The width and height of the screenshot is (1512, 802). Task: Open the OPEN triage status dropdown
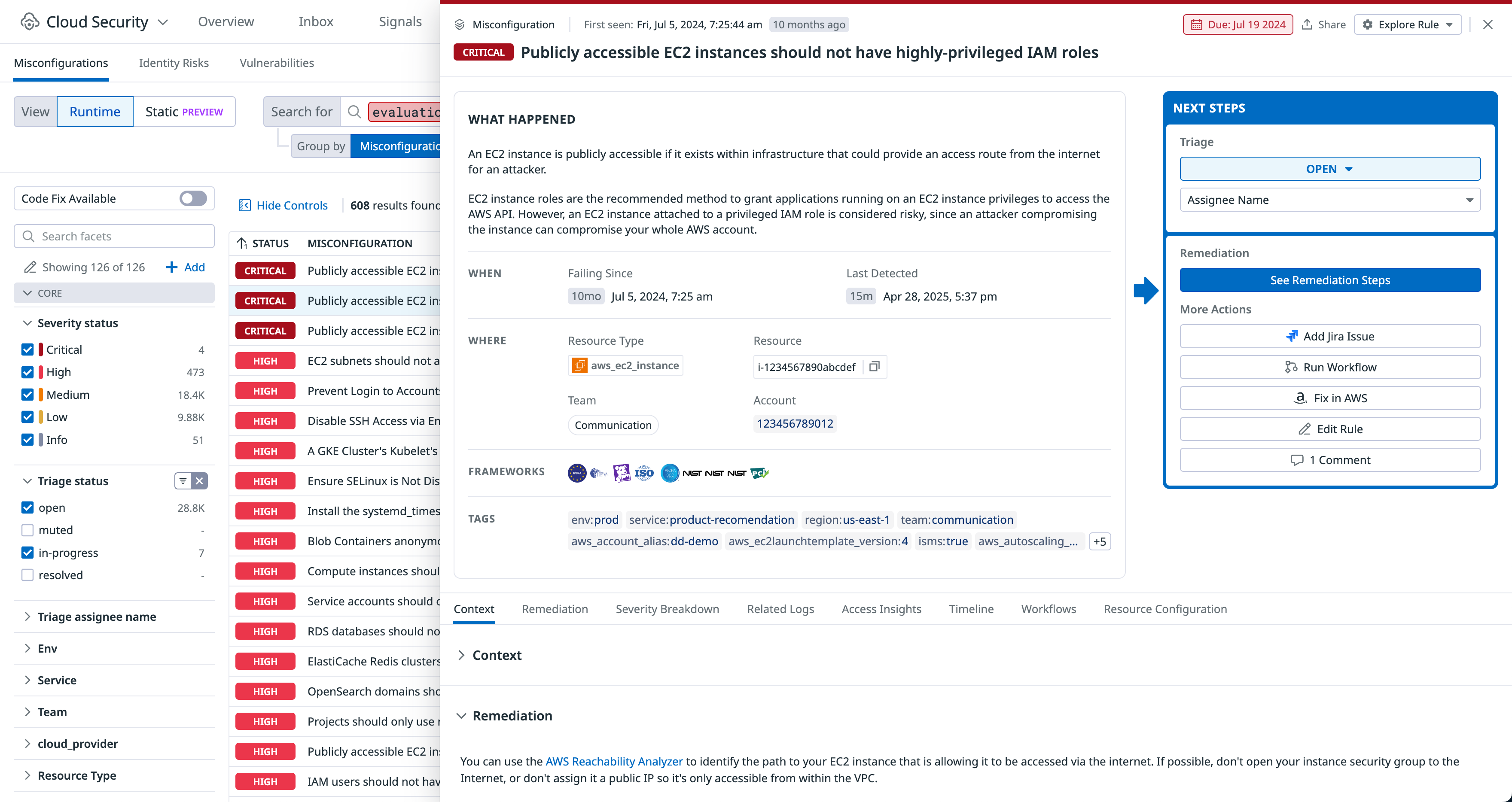[1329, 169]
